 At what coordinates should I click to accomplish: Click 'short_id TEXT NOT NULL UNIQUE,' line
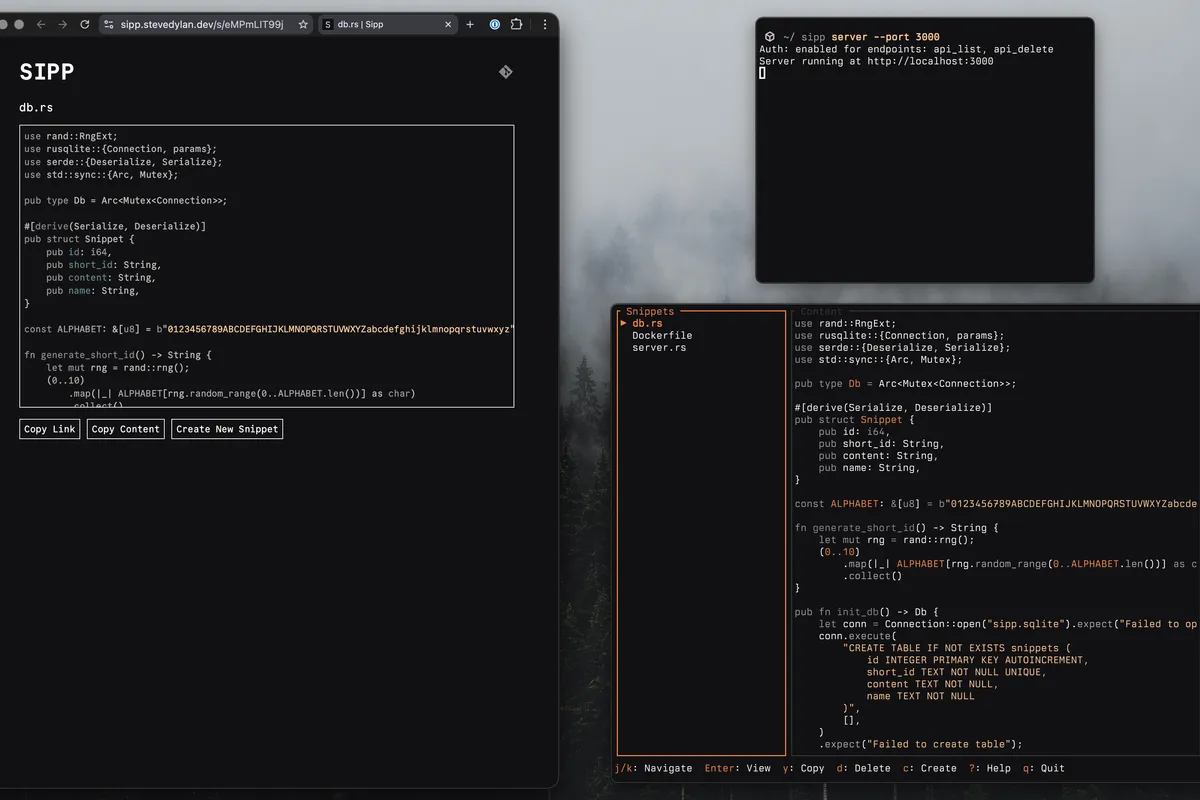(x=957, y=672)
